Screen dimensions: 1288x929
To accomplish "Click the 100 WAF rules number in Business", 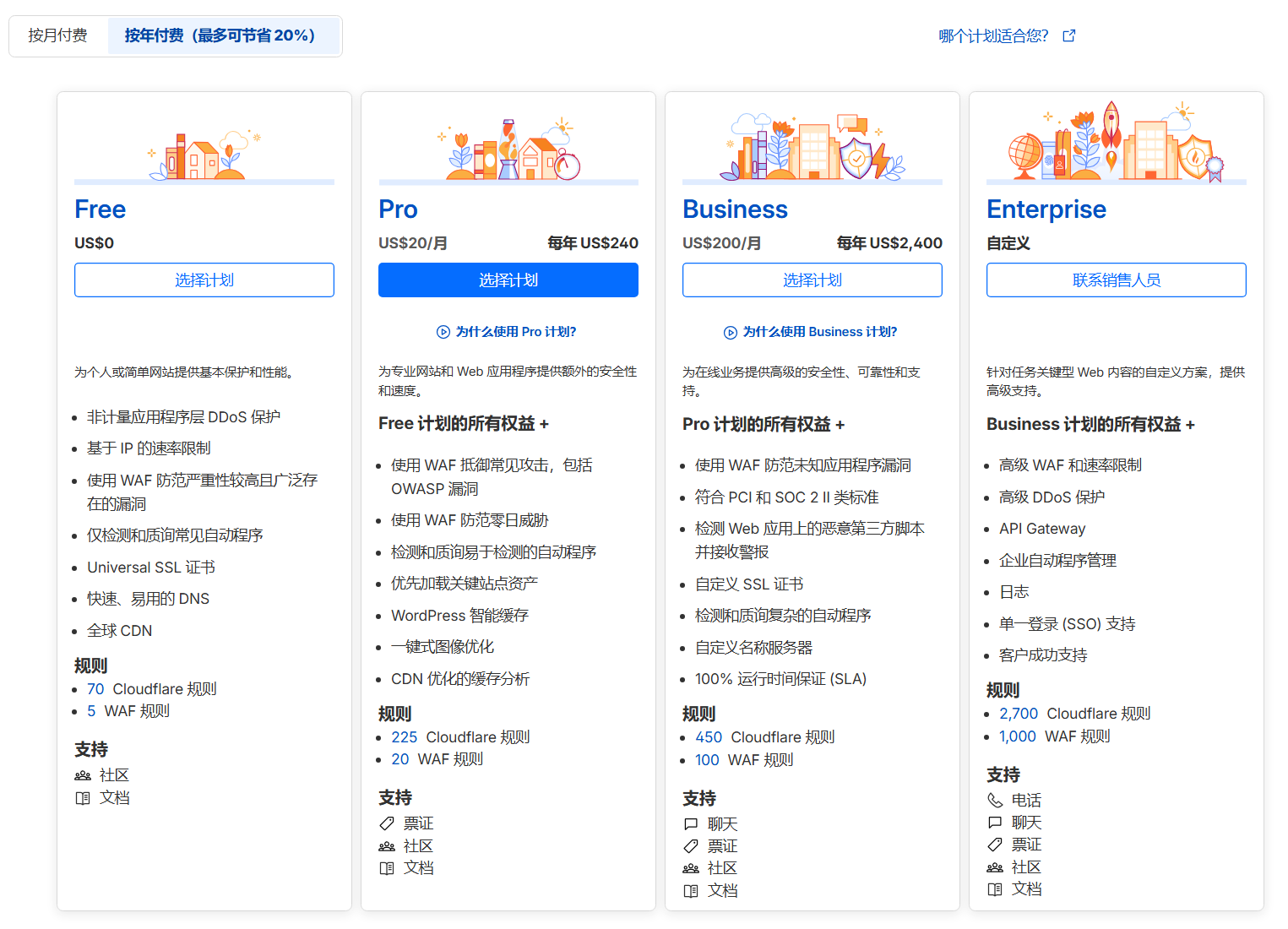I will click(707, 760).
